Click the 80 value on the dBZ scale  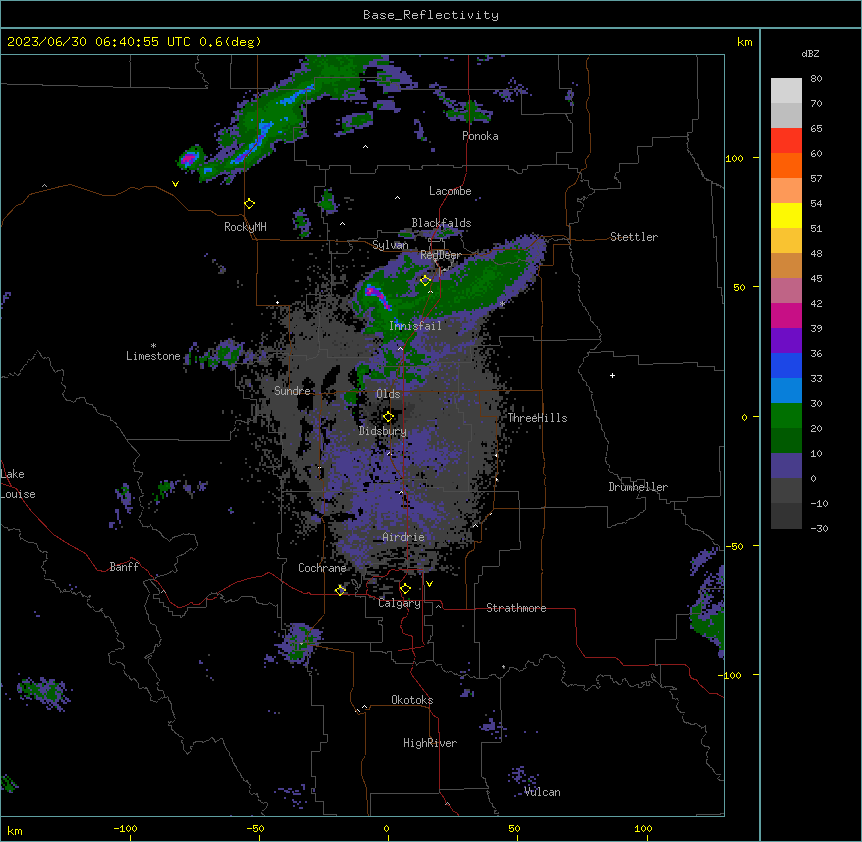[816, 79]
